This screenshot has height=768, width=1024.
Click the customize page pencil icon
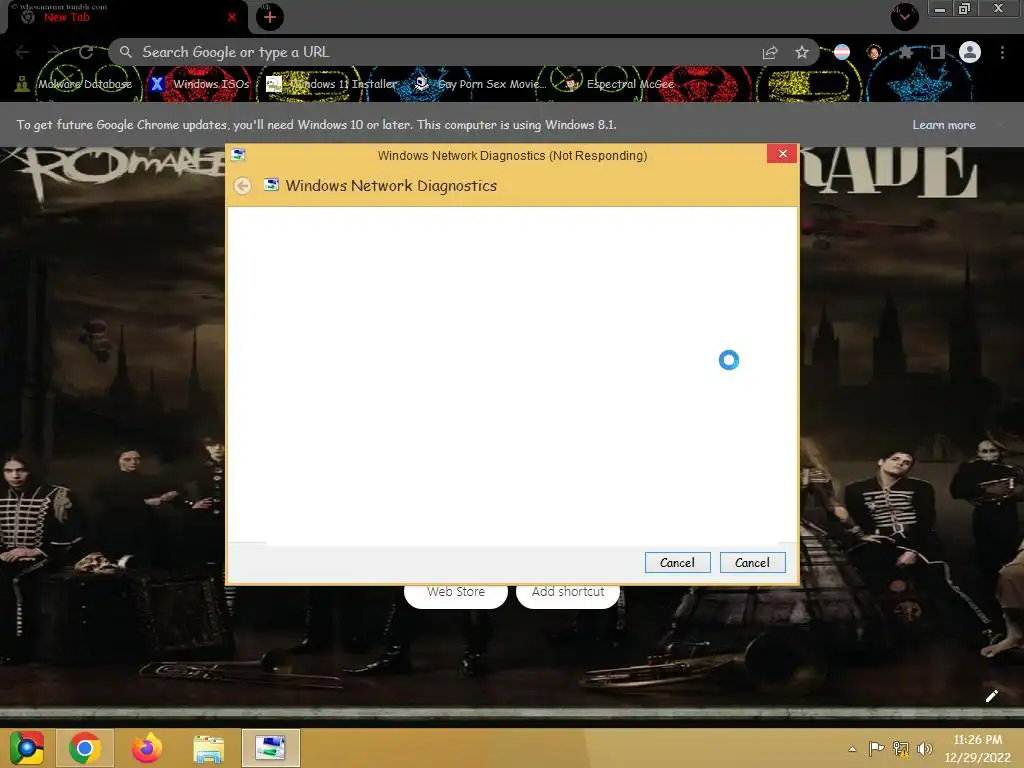point(991,696)
